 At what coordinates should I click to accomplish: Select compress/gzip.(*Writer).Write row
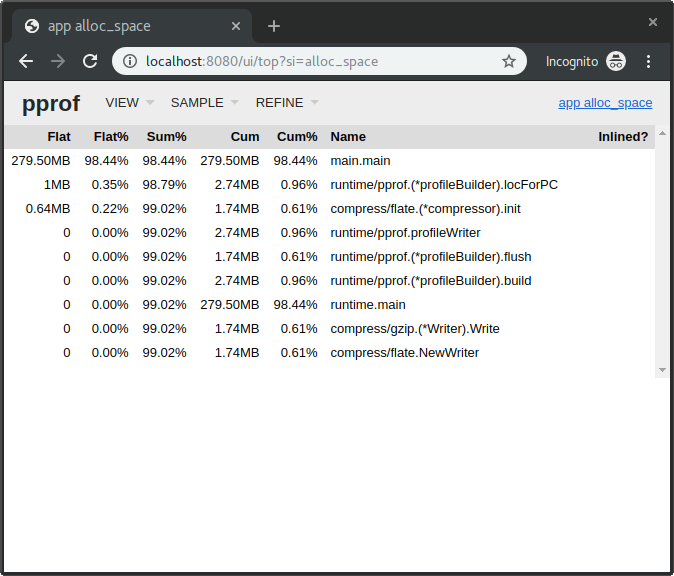pyautogui.click(x=330, y=329)
